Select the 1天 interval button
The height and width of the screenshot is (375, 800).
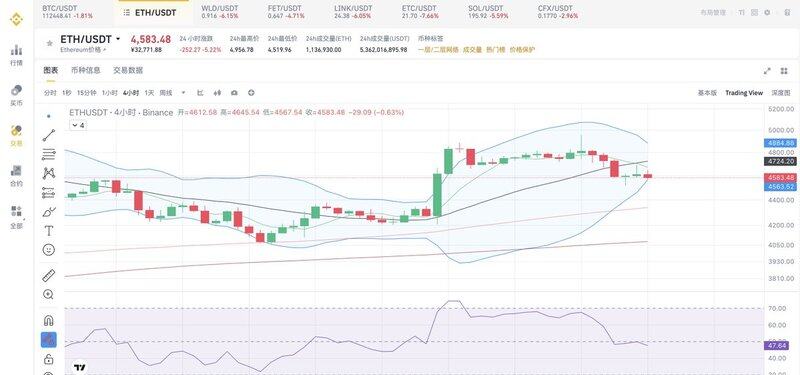tap(149, 93)
